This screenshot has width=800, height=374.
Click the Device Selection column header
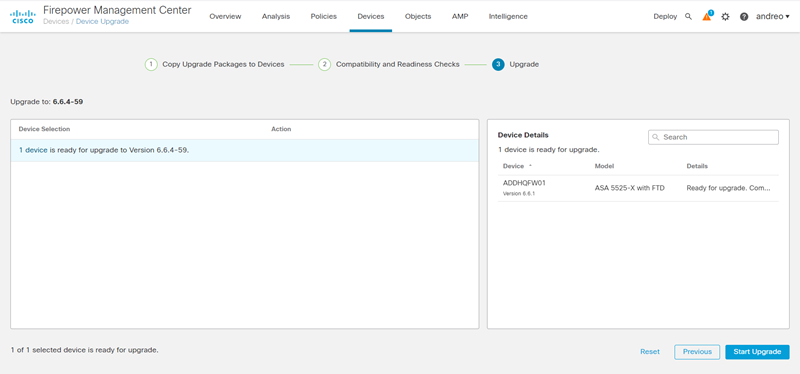click(x=44, y=129)
